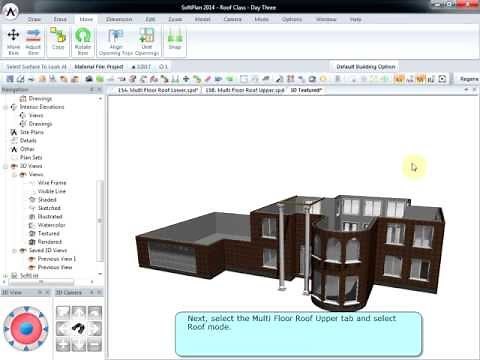The width and height of the screenshot is (480, 360).
Task: Open the Dimension ribbon tab
Action: [119, 19]
